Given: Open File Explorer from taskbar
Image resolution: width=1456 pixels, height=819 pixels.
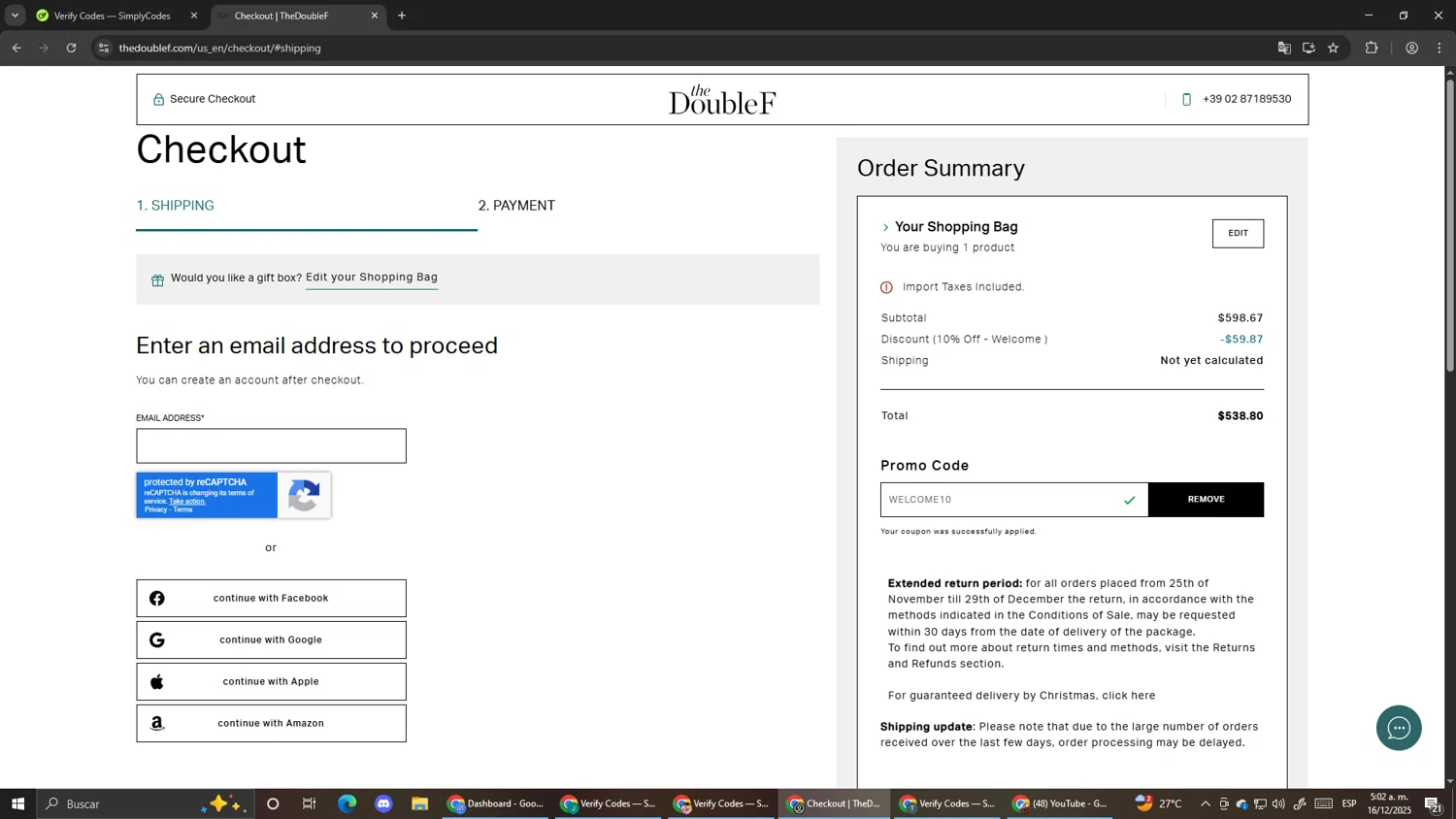Looking at the screenshot, I should coord(419,803).
